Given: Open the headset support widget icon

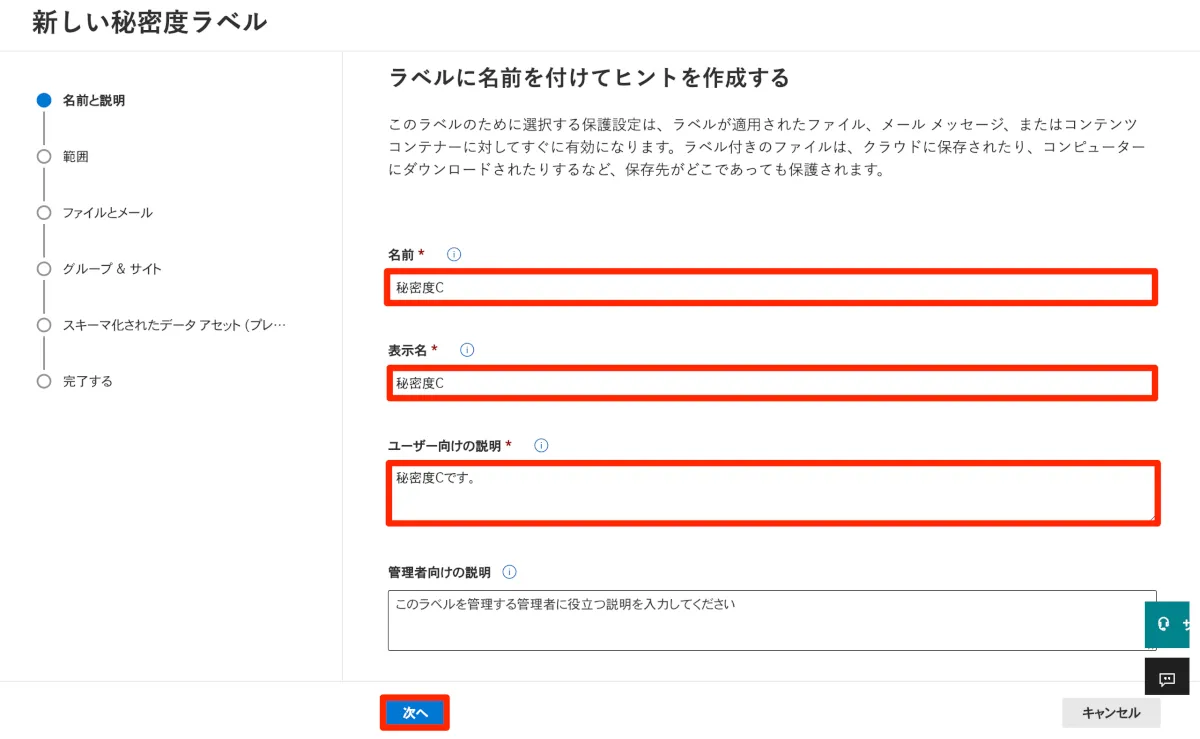Looking at the screenshot, I should [x=1164, y=624].
